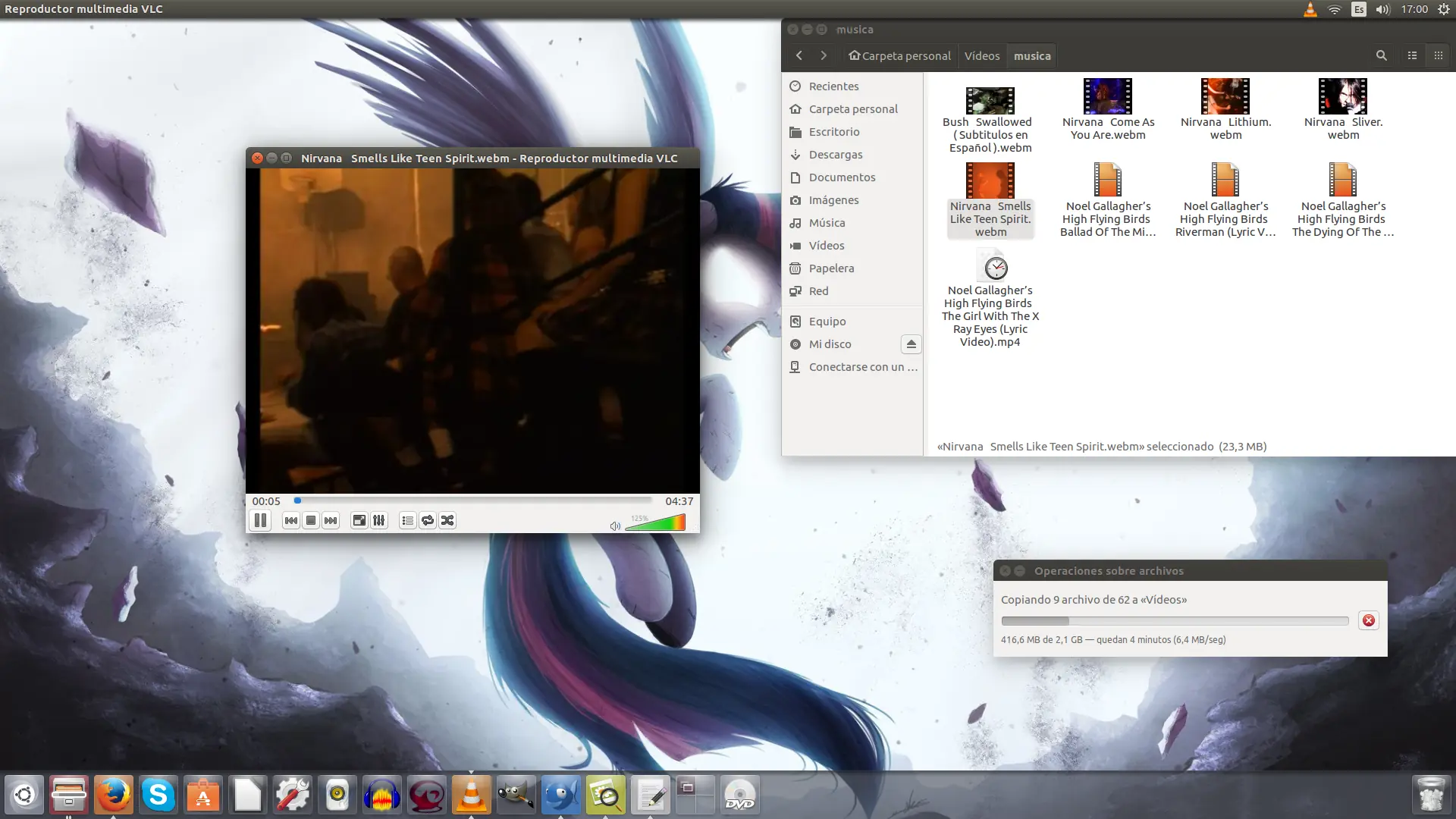Screen dimensions: 1456x819
Task: Show the VLC playlist
Action: (407, 520)
